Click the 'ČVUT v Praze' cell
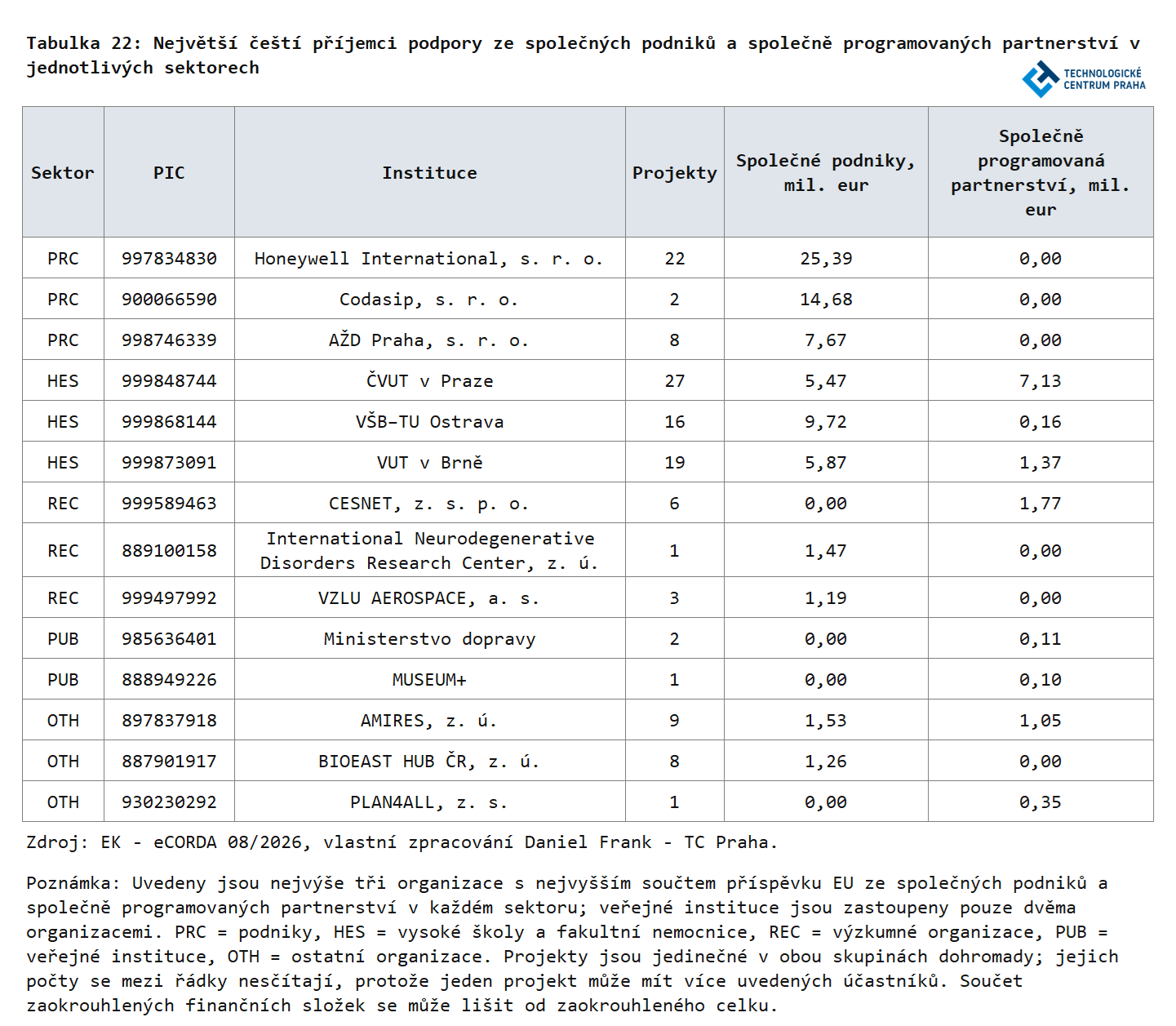The height and width of the screenshot is (1026, 1176). pyautogui.click(x=429, y=381)
